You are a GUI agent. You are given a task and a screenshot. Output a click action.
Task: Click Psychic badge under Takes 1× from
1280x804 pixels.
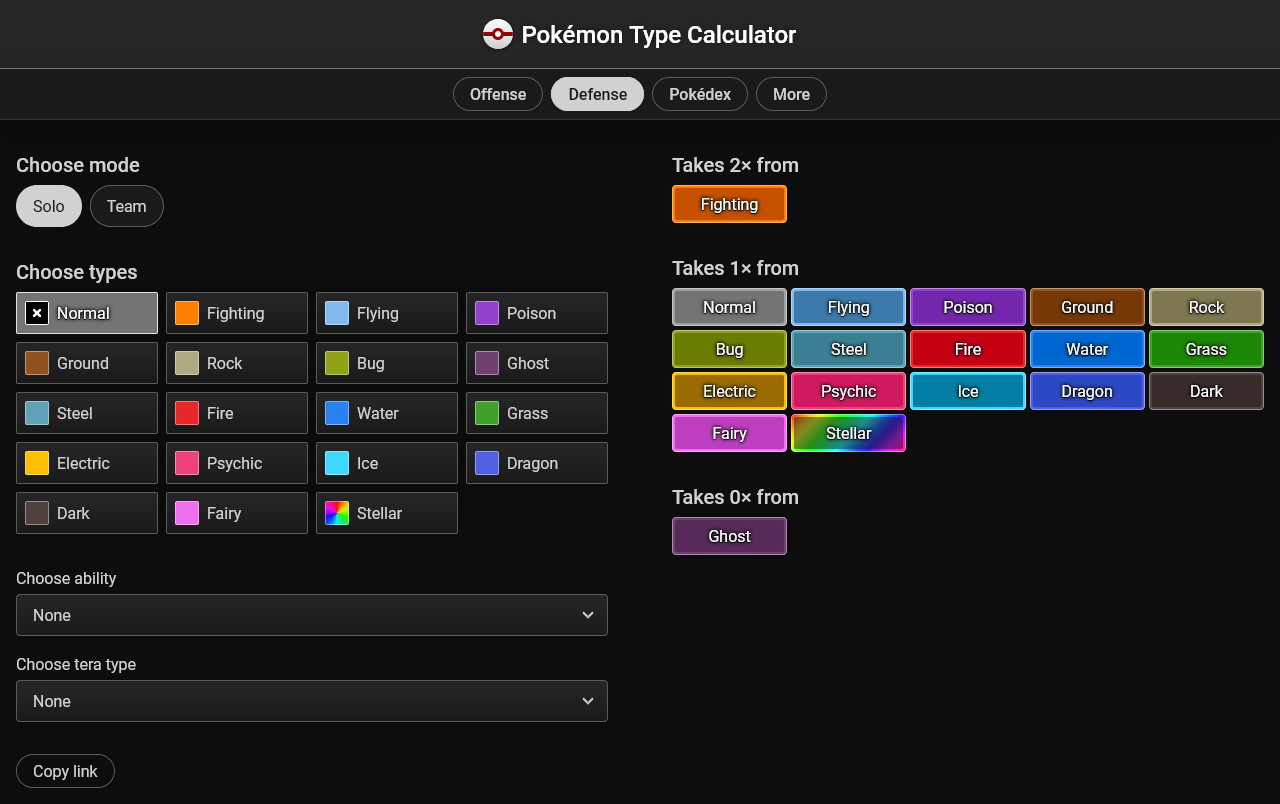[x=848, y=391]
